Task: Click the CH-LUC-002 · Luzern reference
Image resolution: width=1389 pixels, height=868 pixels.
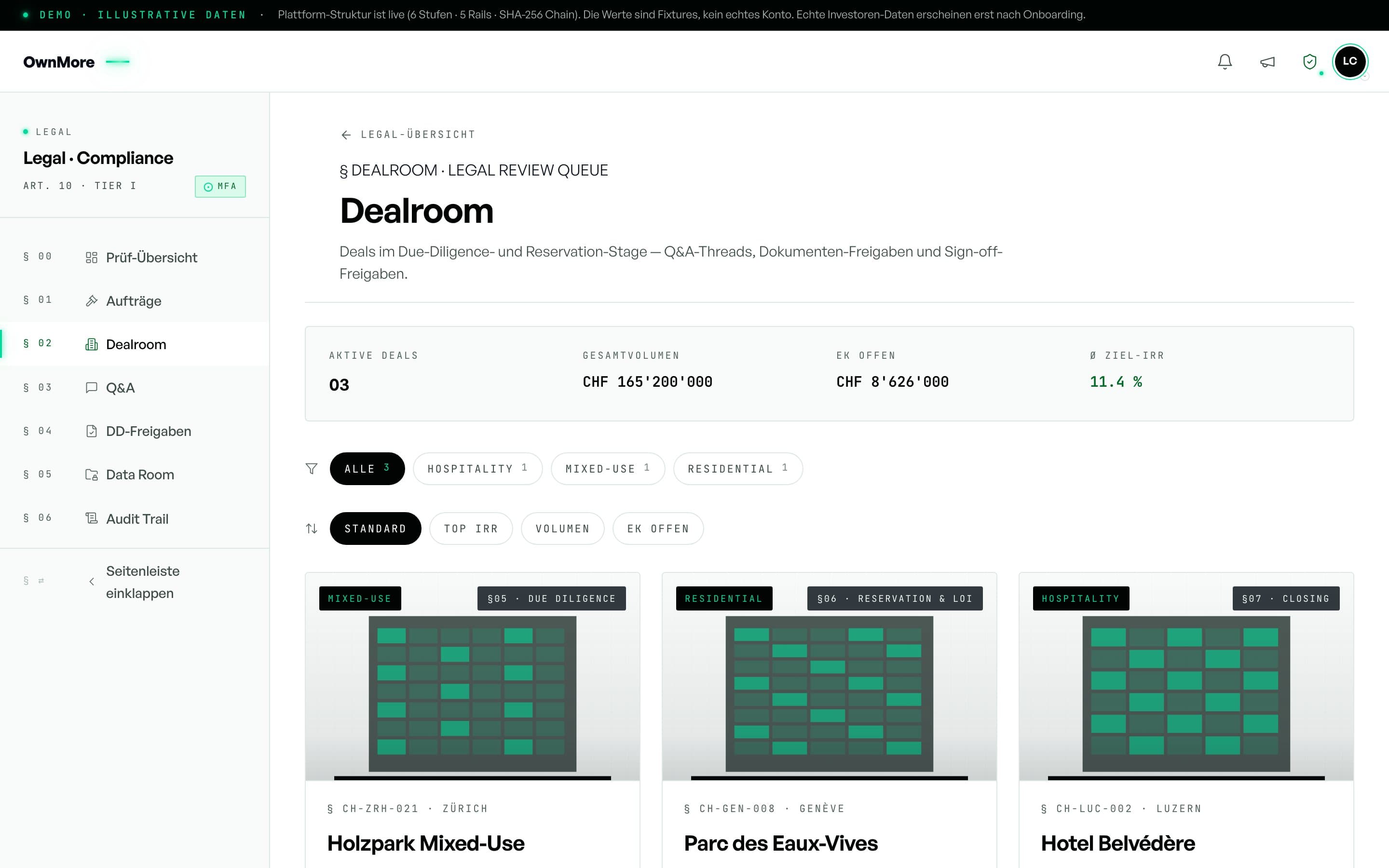Action: tap(1121, 808)
